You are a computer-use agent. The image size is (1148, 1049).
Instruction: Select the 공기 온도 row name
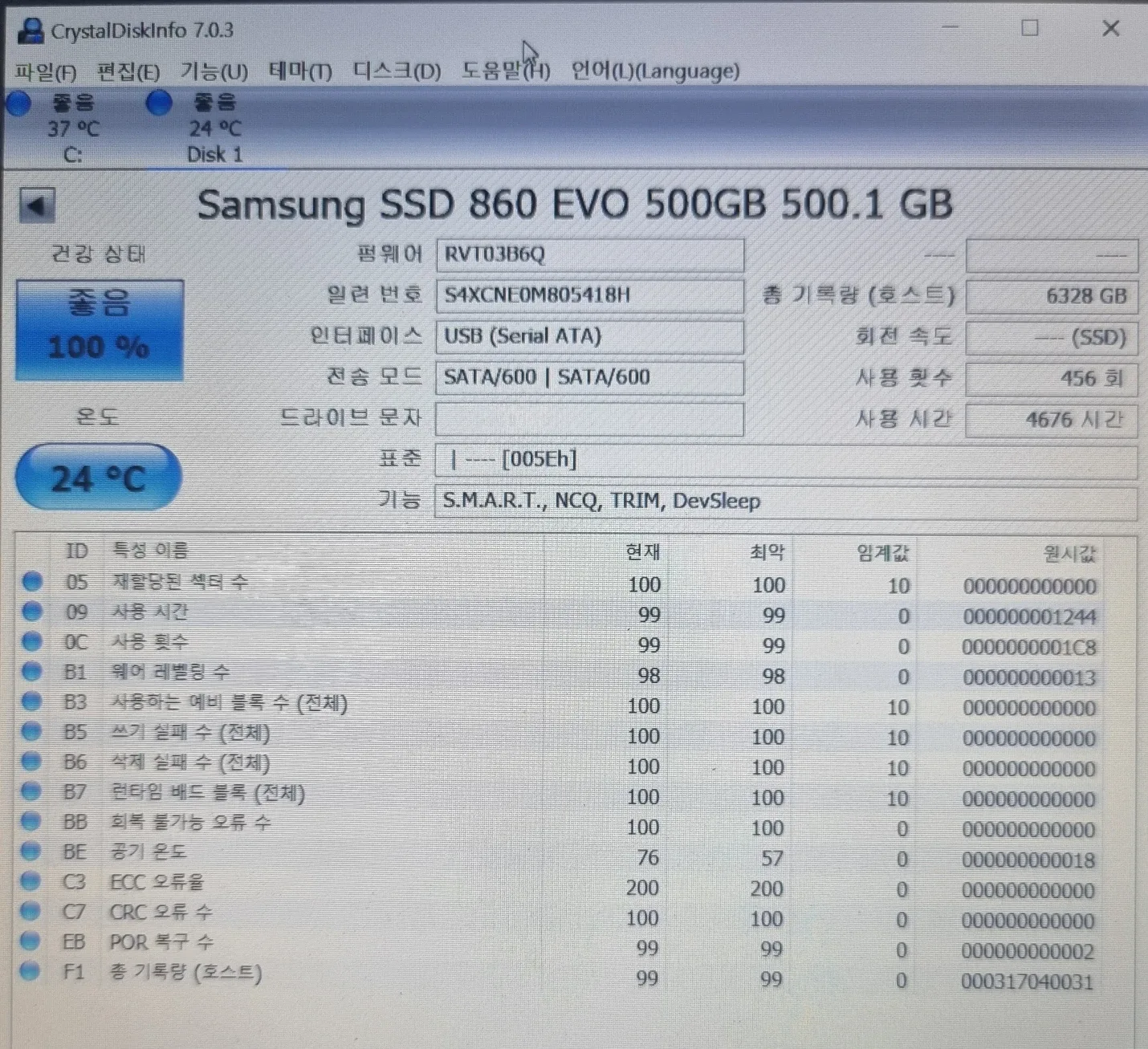[x=148, y=852]
